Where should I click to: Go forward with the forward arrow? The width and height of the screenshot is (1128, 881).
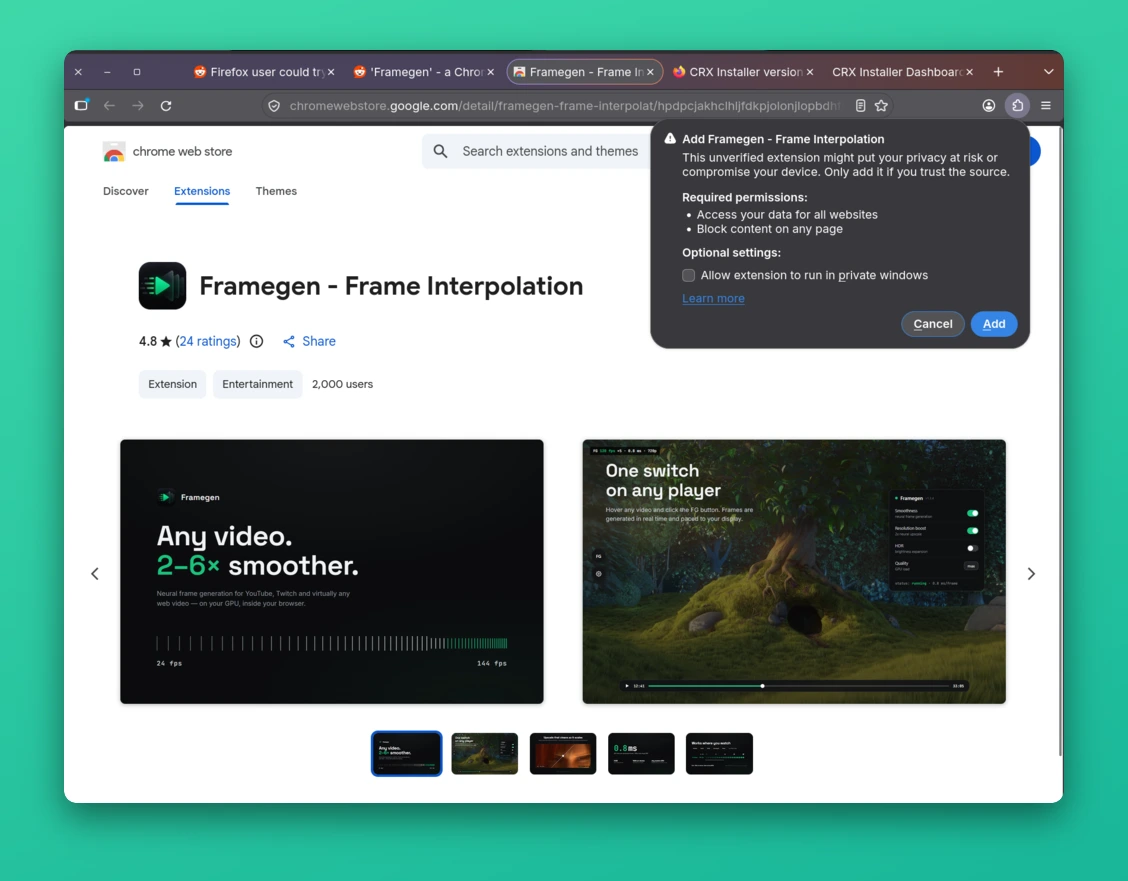click(137, 106)
